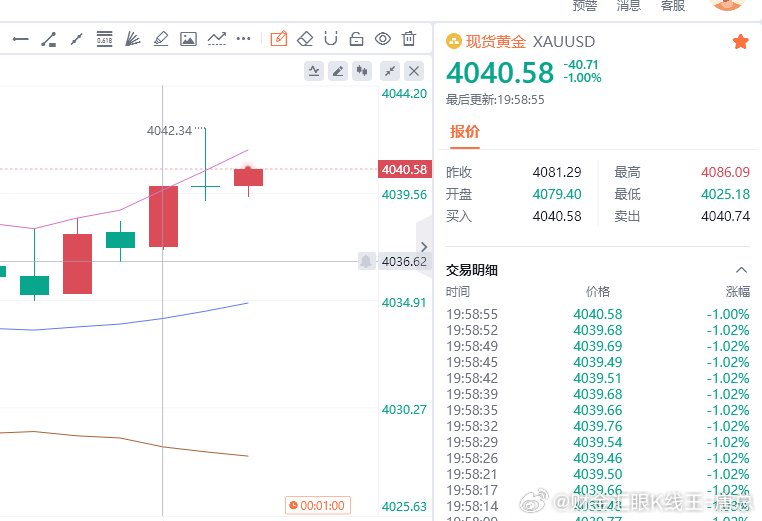The image size is (762, 521).
Task: Select the 19:58:32 trade row time
Action: (x=472, y=426)
